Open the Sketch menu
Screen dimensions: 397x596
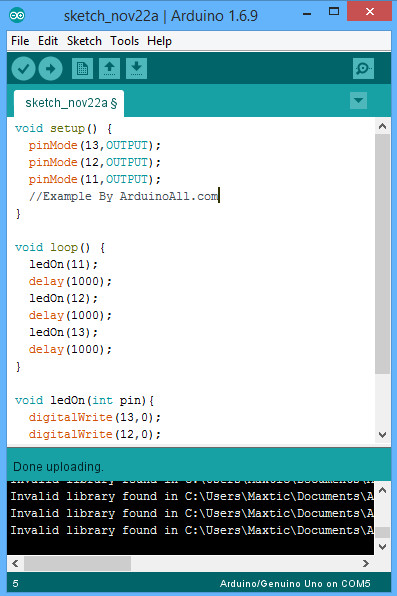pyautogui.click(x=84, y=41)
